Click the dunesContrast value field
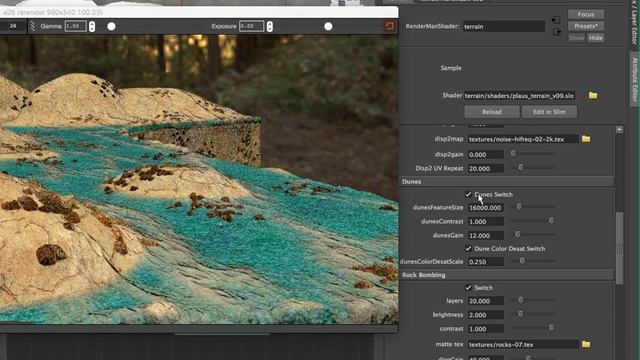 click(486, 222)
